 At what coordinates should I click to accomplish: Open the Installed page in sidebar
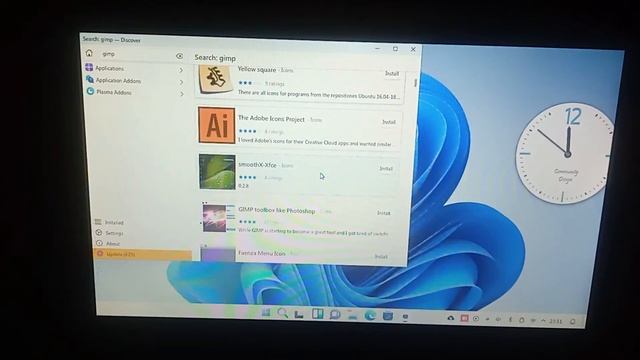pos(142,222)
